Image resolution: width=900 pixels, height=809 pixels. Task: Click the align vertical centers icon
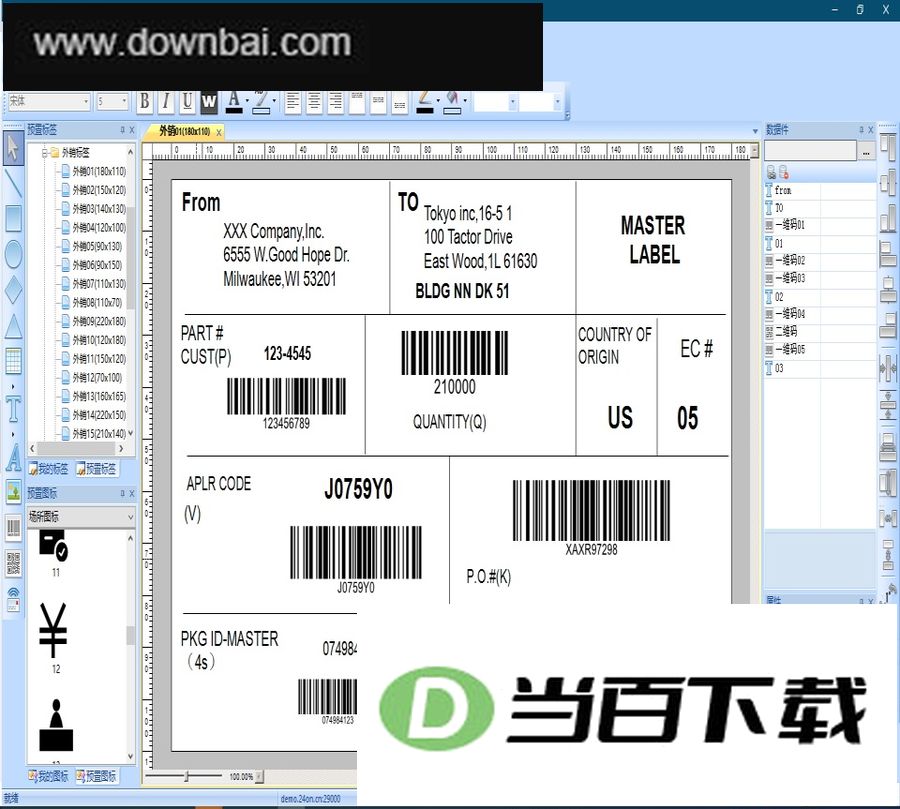click(887, 183)
